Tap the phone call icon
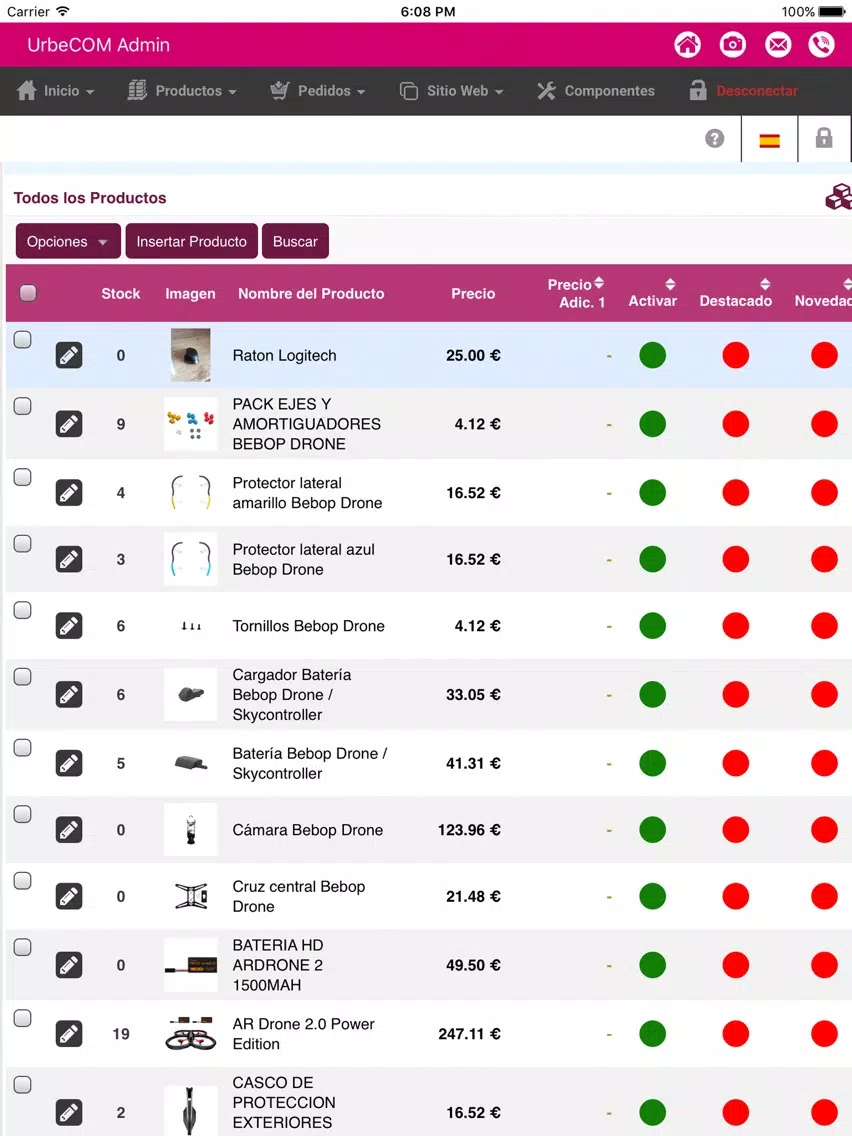This screenshot has width=852, height=1136. [x=822, y=45]
